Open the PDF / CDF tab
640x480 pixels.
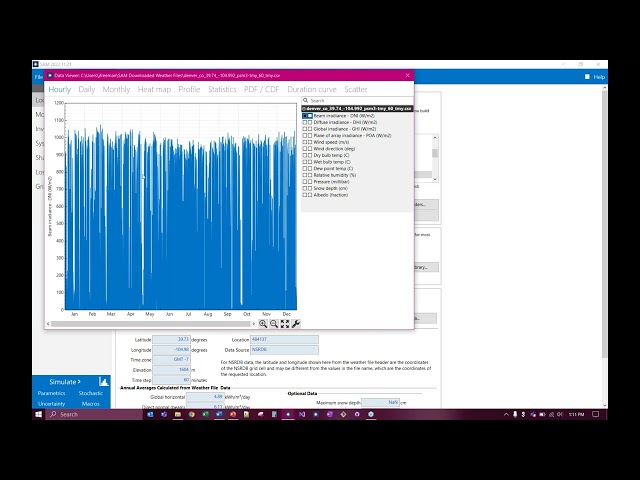click(262, 89)
